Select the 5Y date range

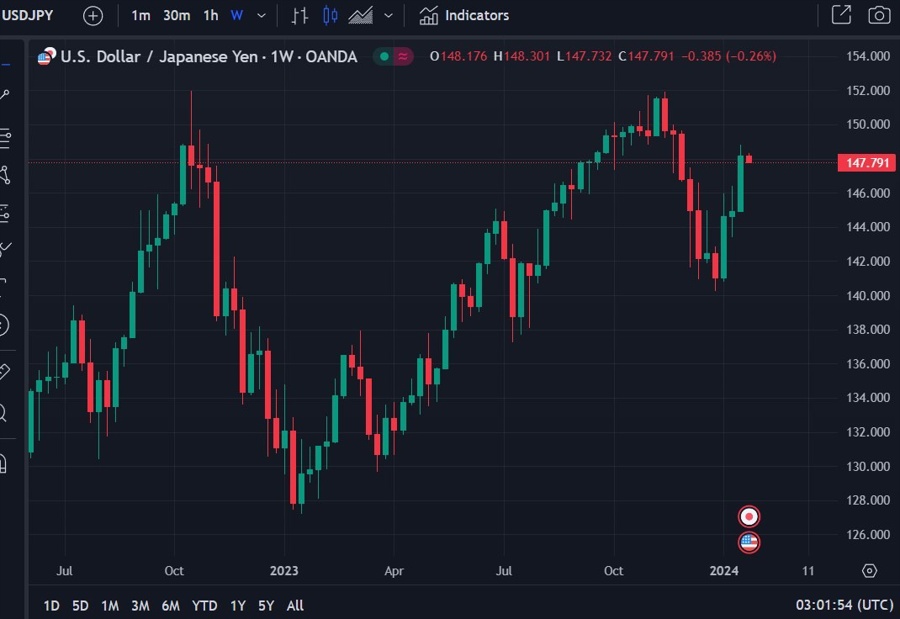tap(266, 605)
